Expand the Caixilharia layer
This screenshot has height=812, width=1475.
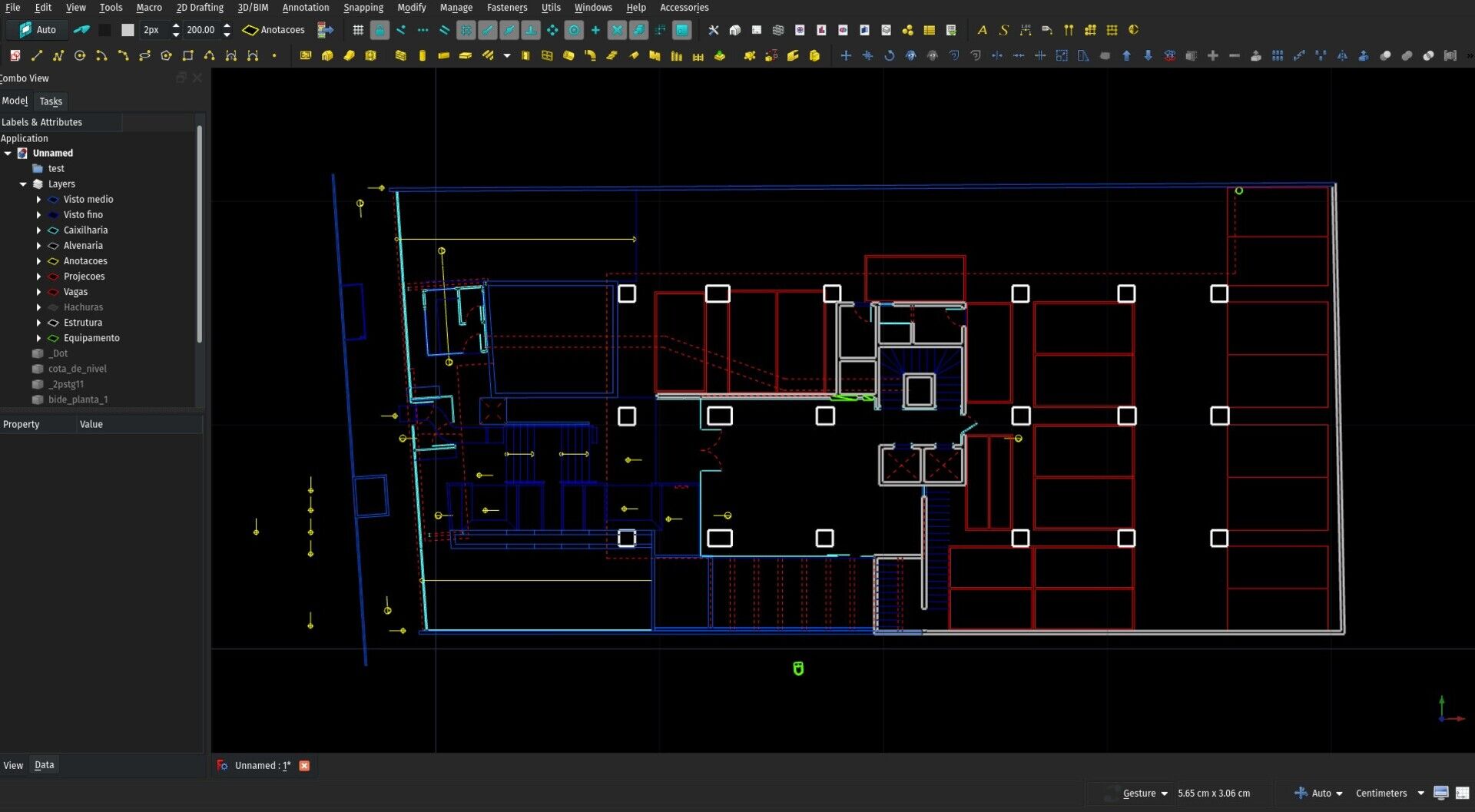pyautogui.click(x=38, y=230)
